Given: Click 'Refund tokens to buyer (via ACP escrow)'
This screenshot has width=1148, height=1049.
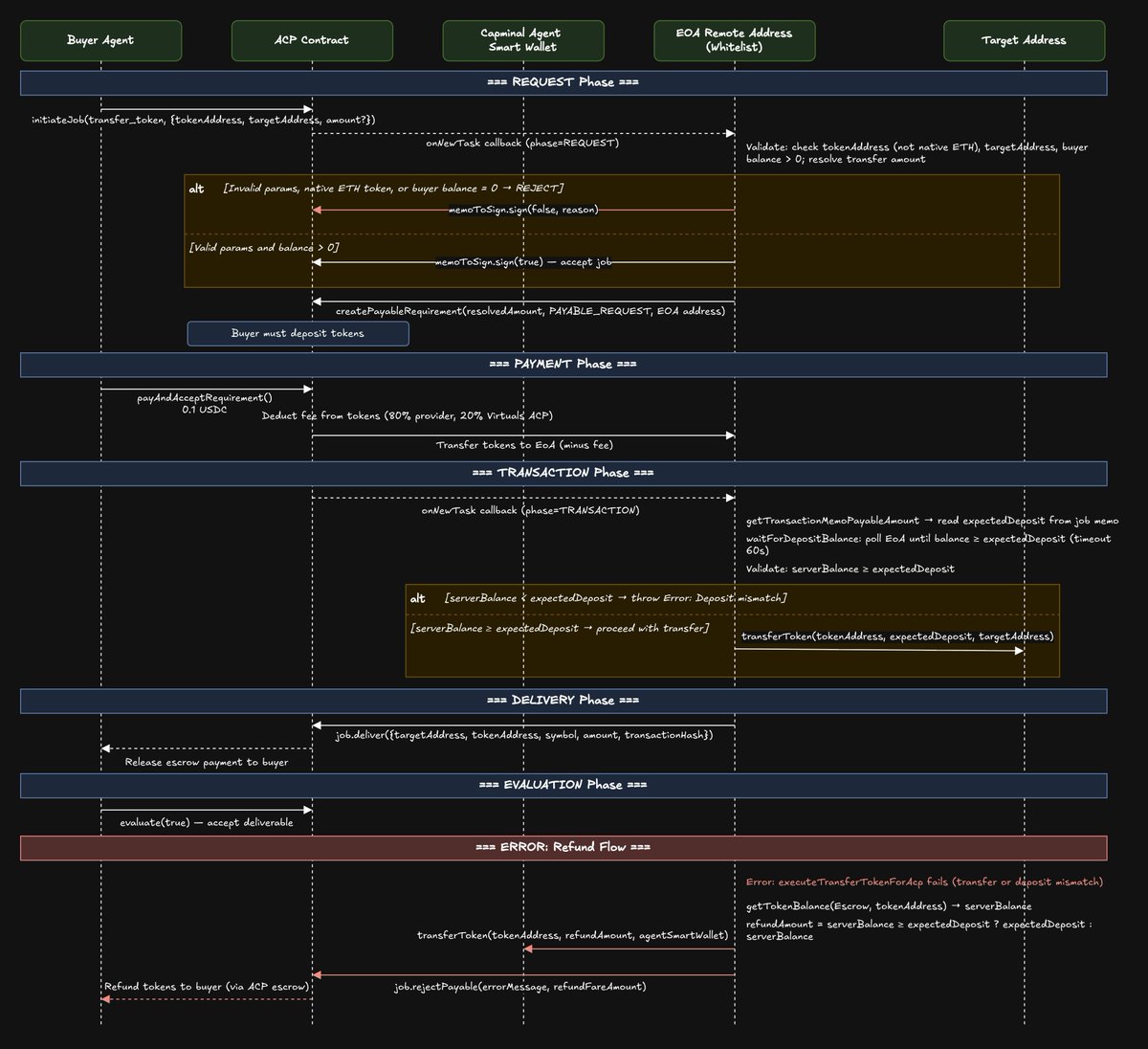Looking at the screenshot, I should point(207,987).
